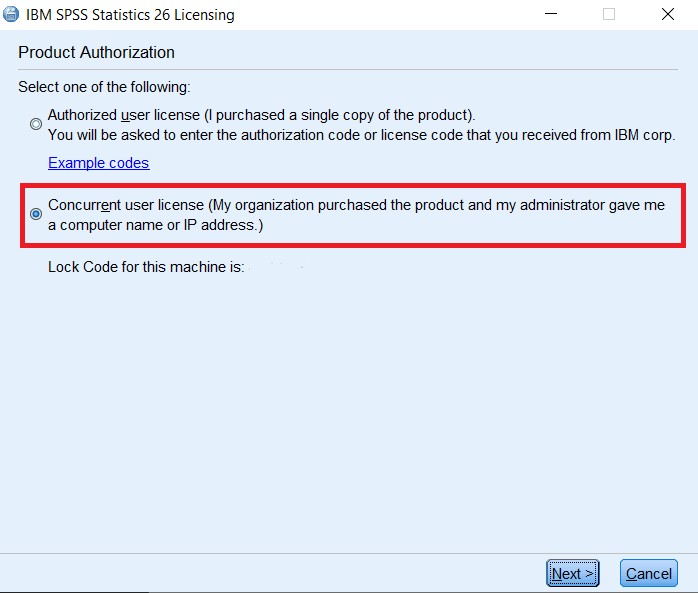Click the 'Select one of the following:' text
Image resolution: width=698 pixels, height=593 pixels.
pos(104,87)
